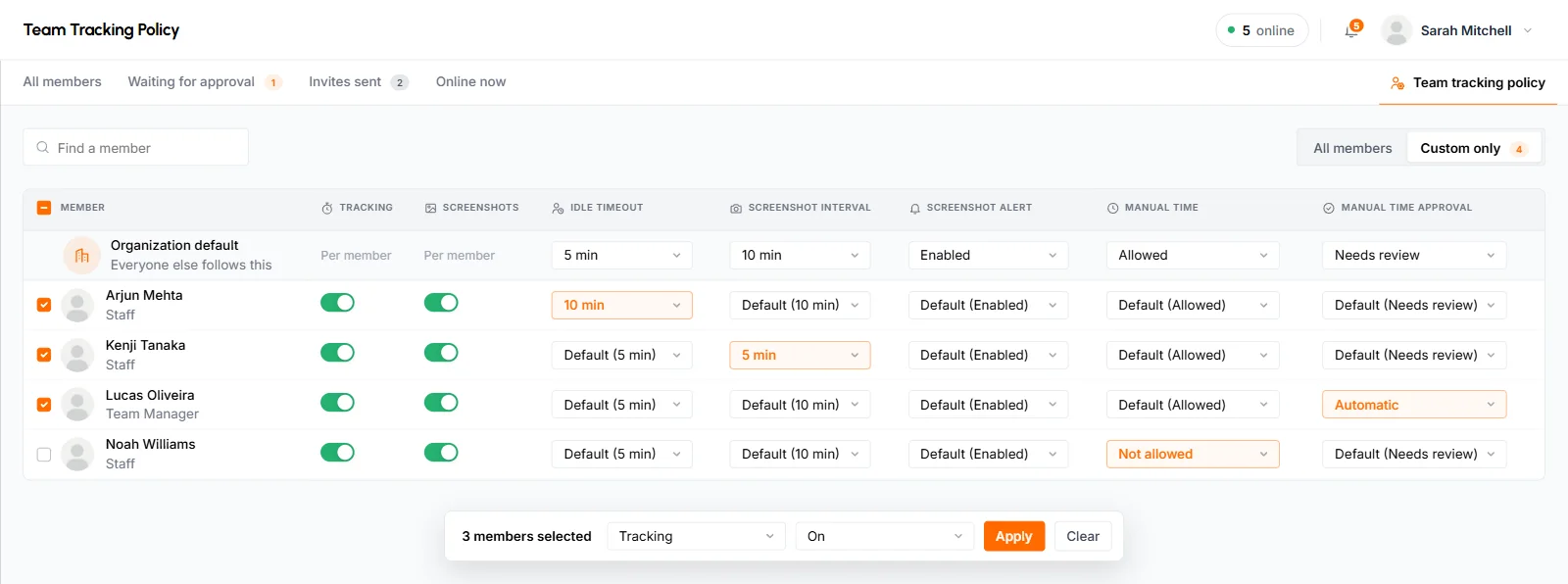This screenshot has height=584, width=1568.
Task: Click the Team tracking policy tab icon
Action: tap(1397, 83)
